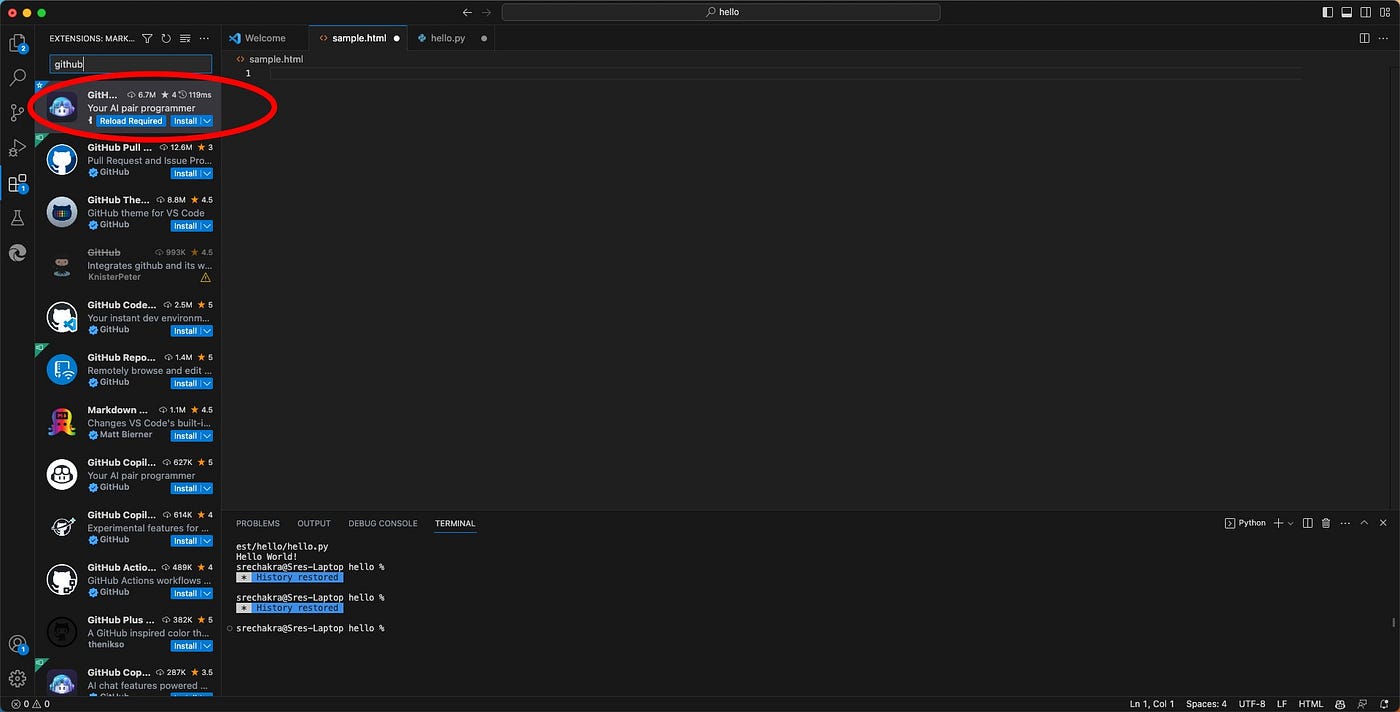Viewport: 1400px width, 712px height.
Task: Switch to the sample.html tab
Action: click(x=359, y=38)
